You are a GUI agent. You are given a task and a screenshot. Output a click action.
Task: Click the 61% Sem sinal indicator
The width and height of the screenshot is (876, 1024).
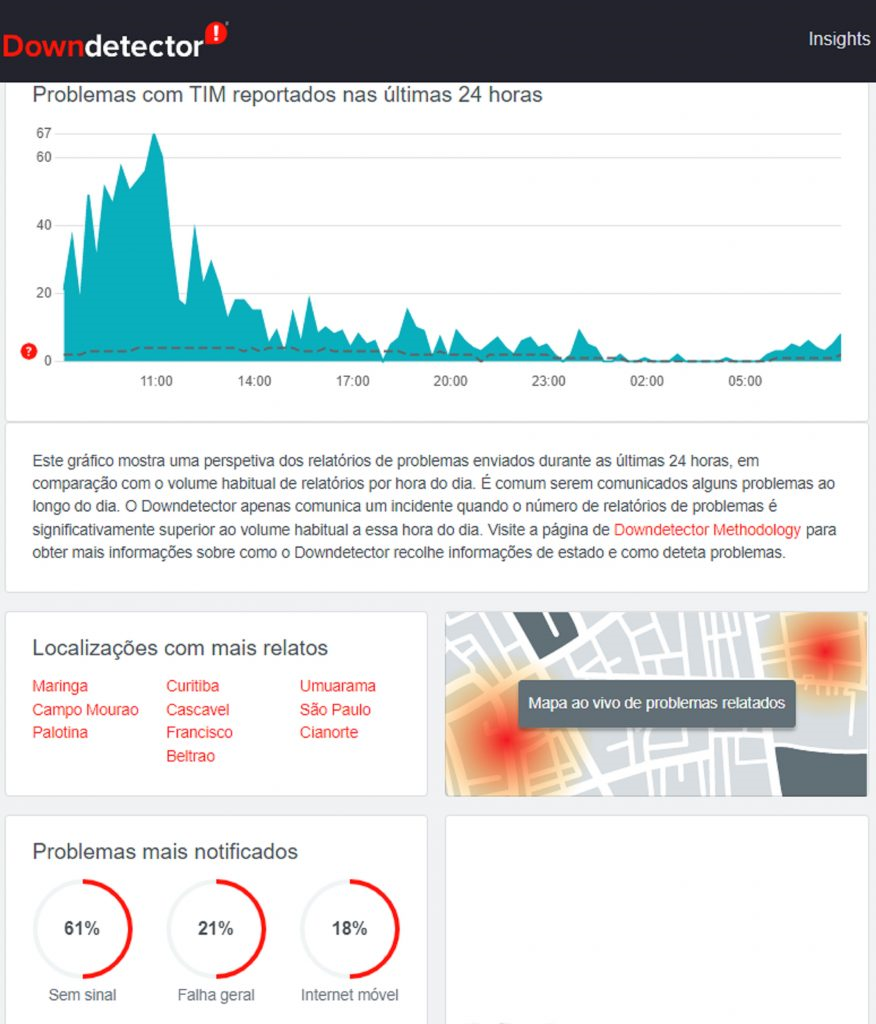pos(82,929)
